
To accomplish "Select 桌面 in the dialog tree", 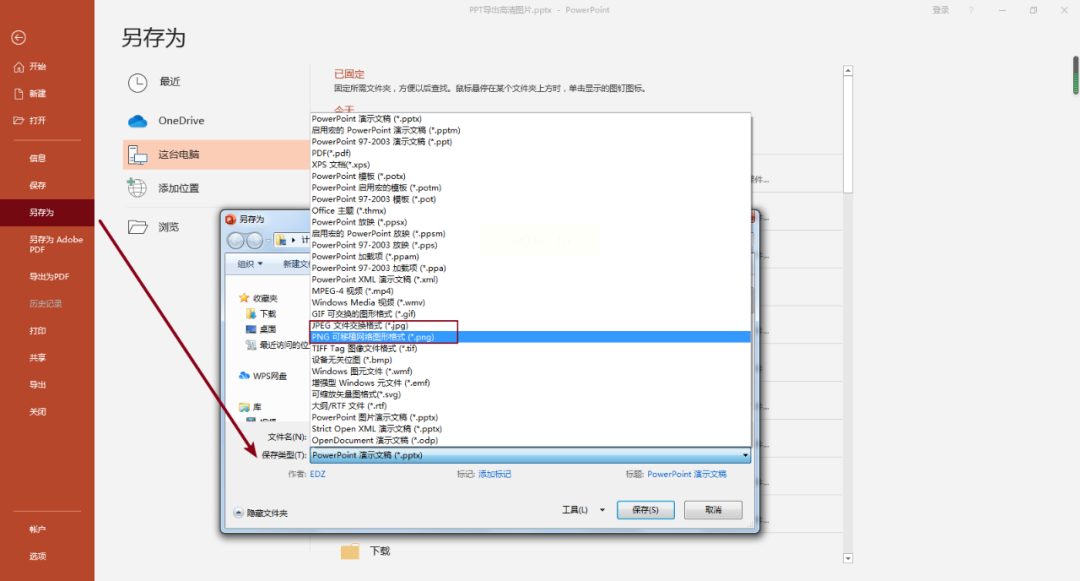I will pos(262,329).
